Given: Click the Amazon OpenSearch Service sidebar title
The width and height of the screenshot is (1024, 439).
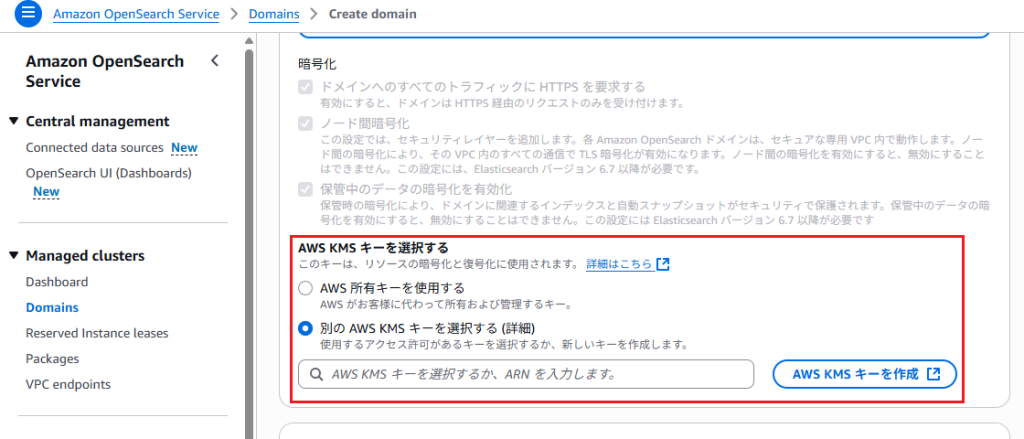Looking at the screenshot, I should click(104, 71).
